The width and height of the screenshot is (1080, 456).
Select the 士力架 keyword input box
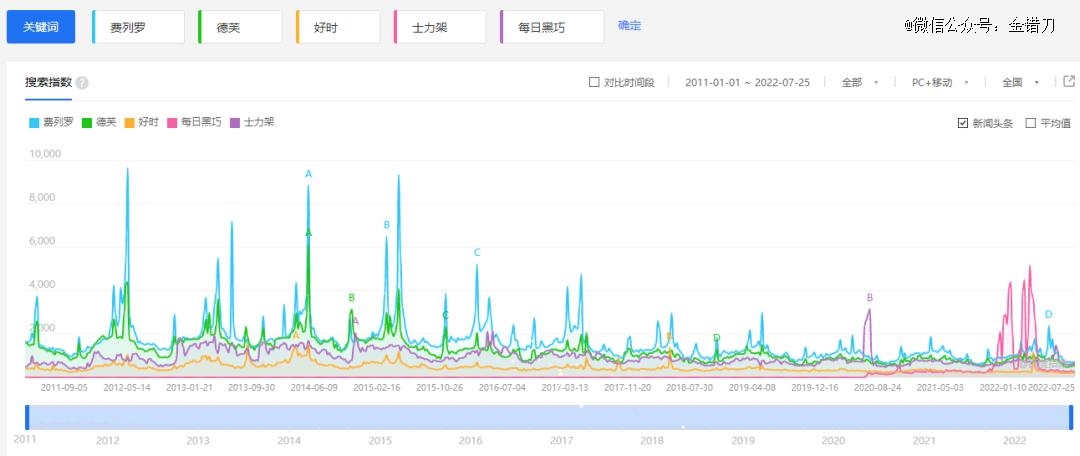(x=440, y=27)
